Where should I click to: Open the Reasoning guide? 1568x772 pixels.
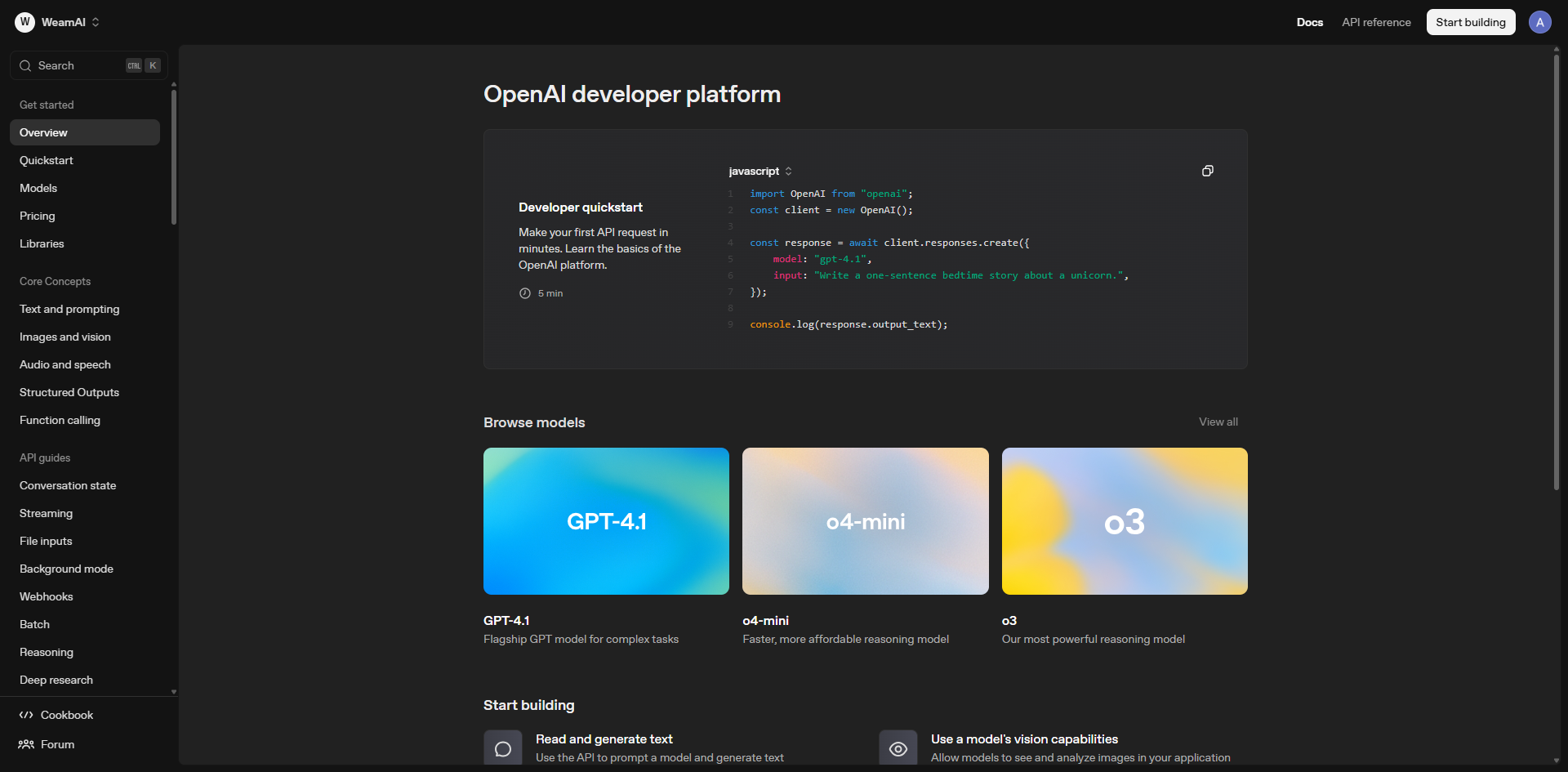pyautogui.click(x=85, y=652)
